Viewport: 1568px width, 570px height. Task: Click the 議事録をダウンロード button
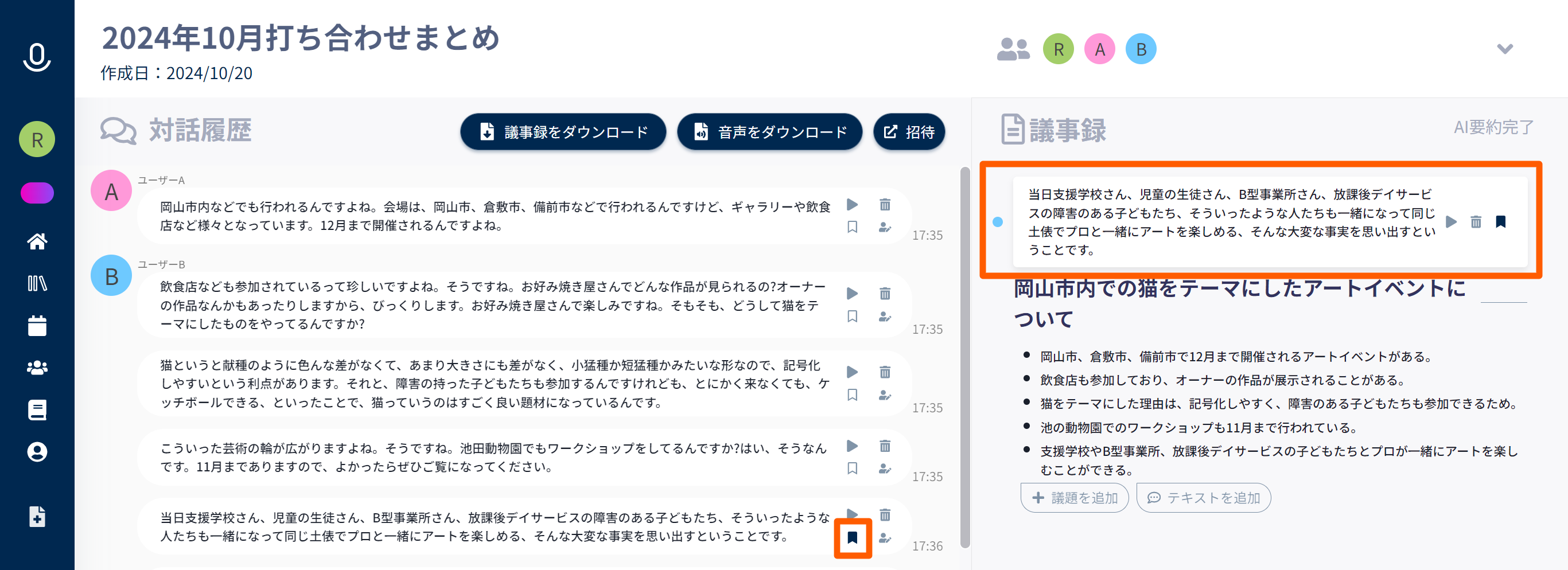tap(563, 132)
